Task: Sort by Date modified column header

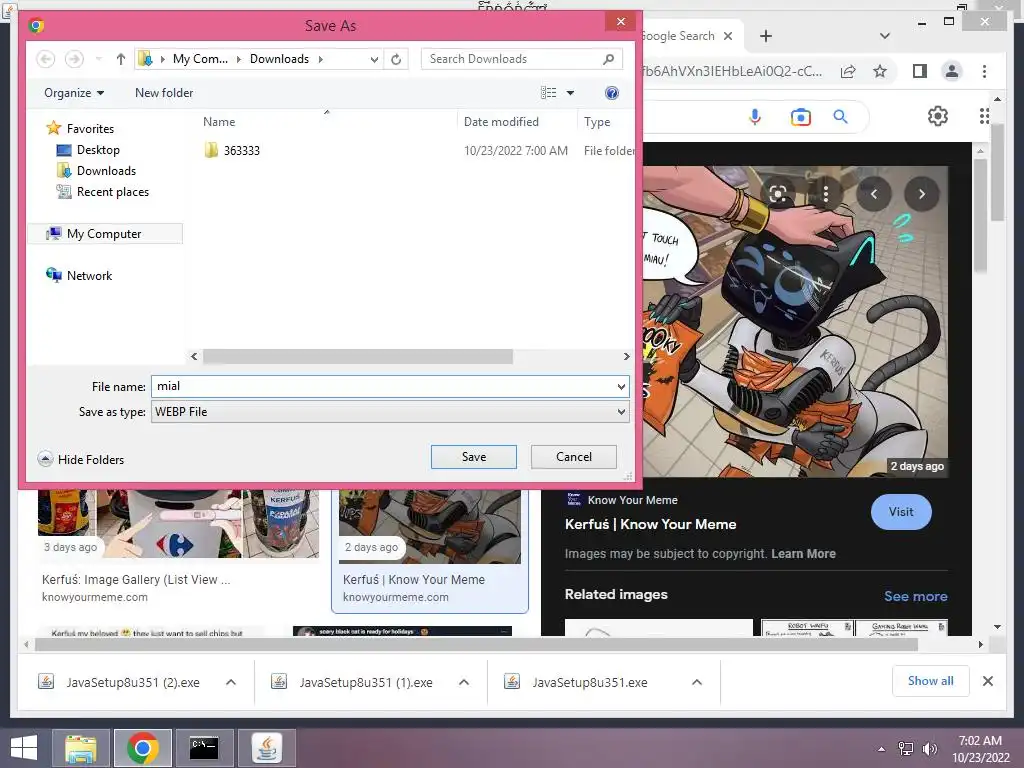Action: pyautogui.click(x=501, y=122)
